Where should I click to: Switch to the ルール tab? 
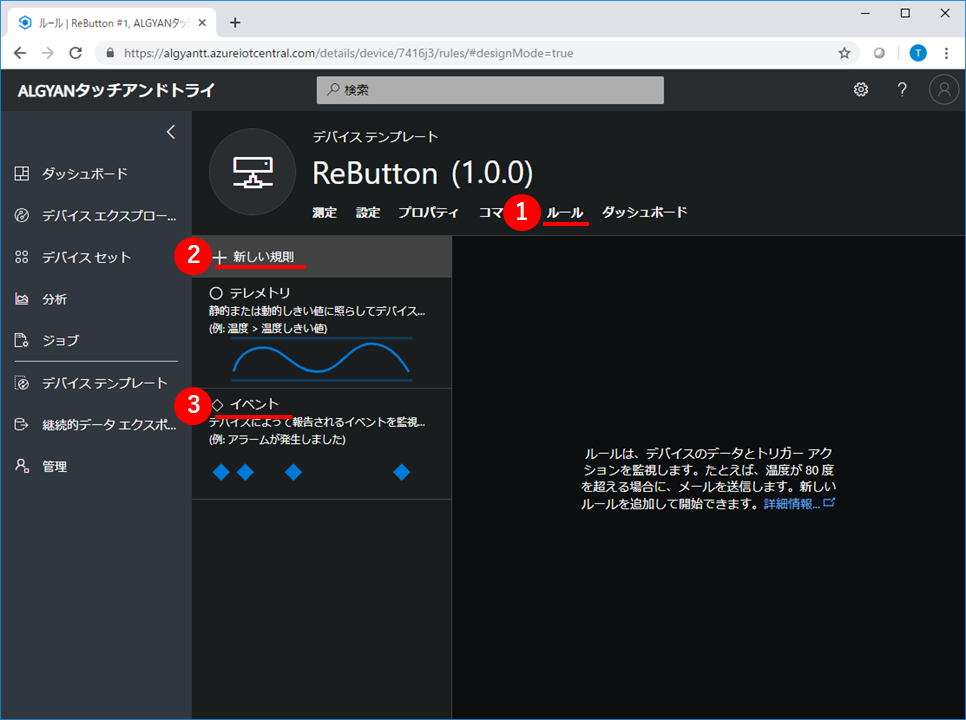coord(565,212)
